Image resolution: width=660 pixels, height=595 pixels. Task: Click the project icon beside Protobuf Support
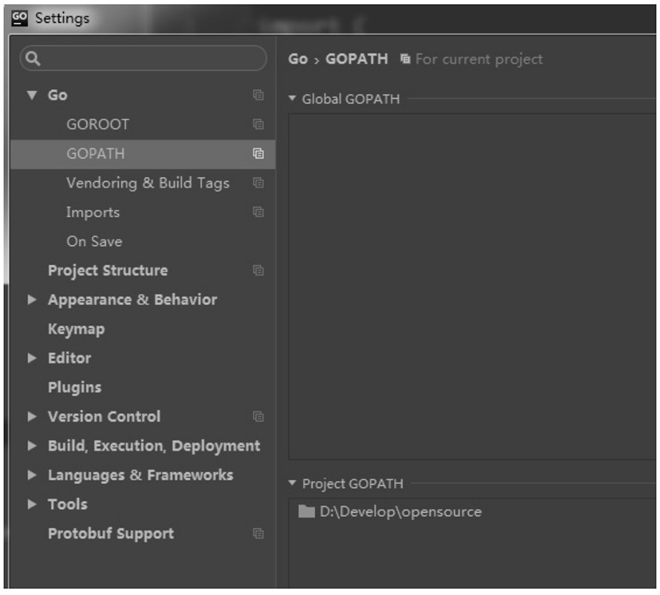click(258, 534)
